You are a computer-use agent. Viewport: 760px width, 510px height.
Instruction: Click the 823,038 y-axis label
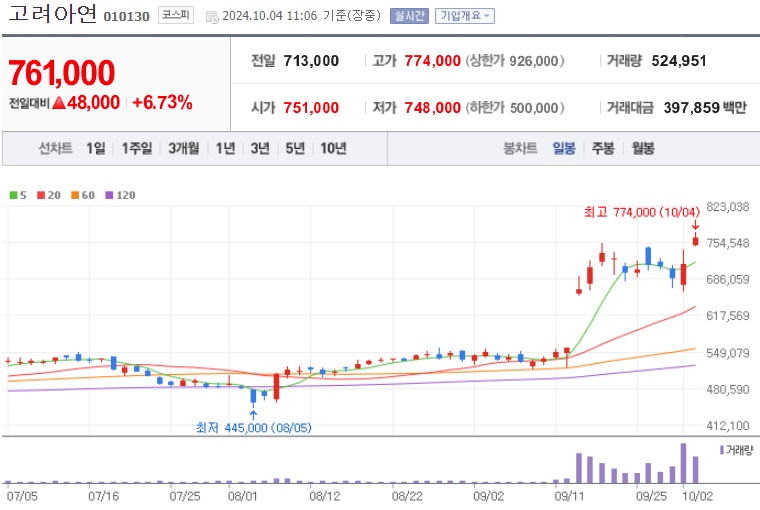click(728, 207)
